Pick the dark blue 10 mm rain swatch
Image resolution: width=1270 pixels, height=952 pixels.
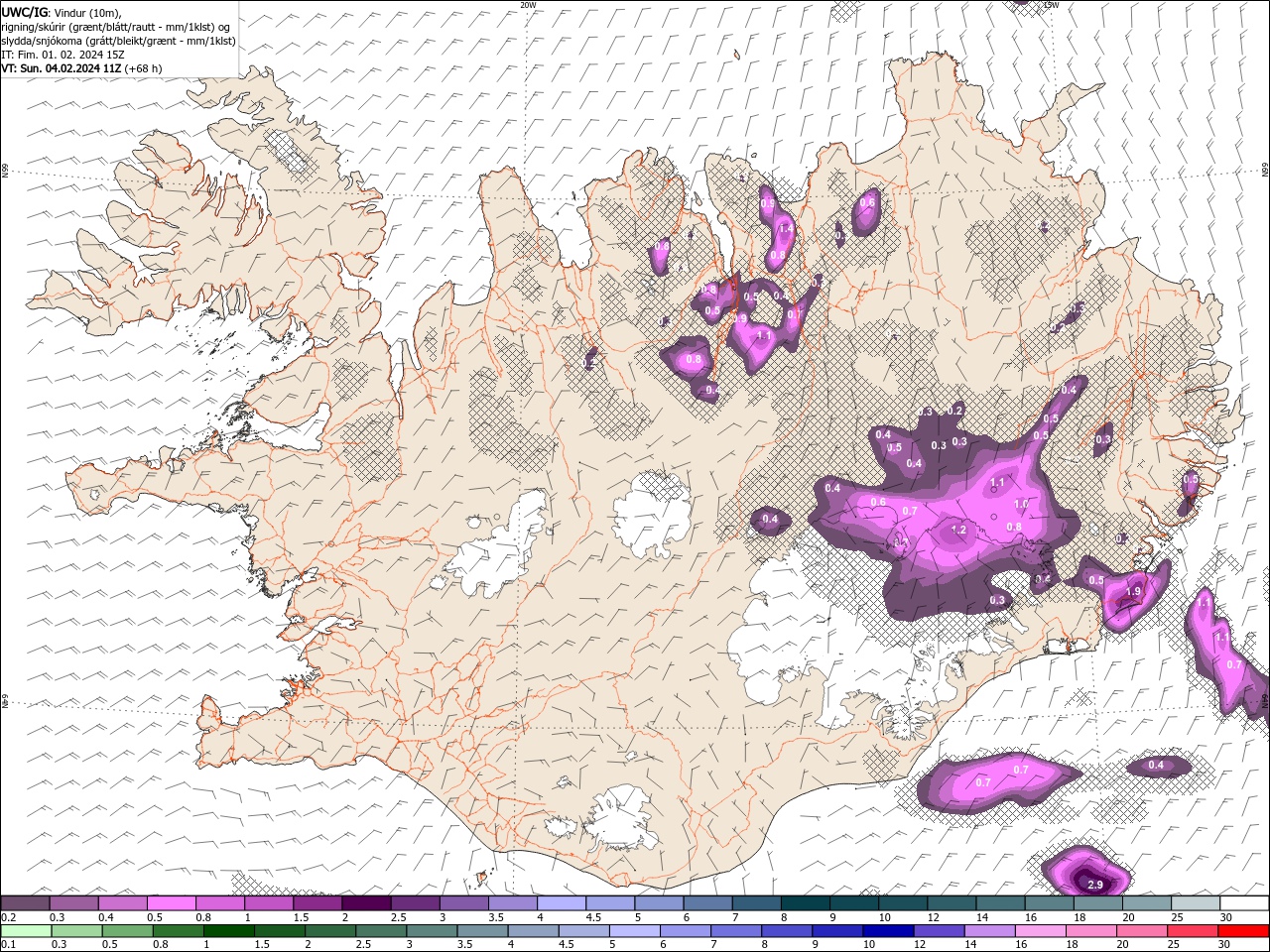(x=887, y=930)
